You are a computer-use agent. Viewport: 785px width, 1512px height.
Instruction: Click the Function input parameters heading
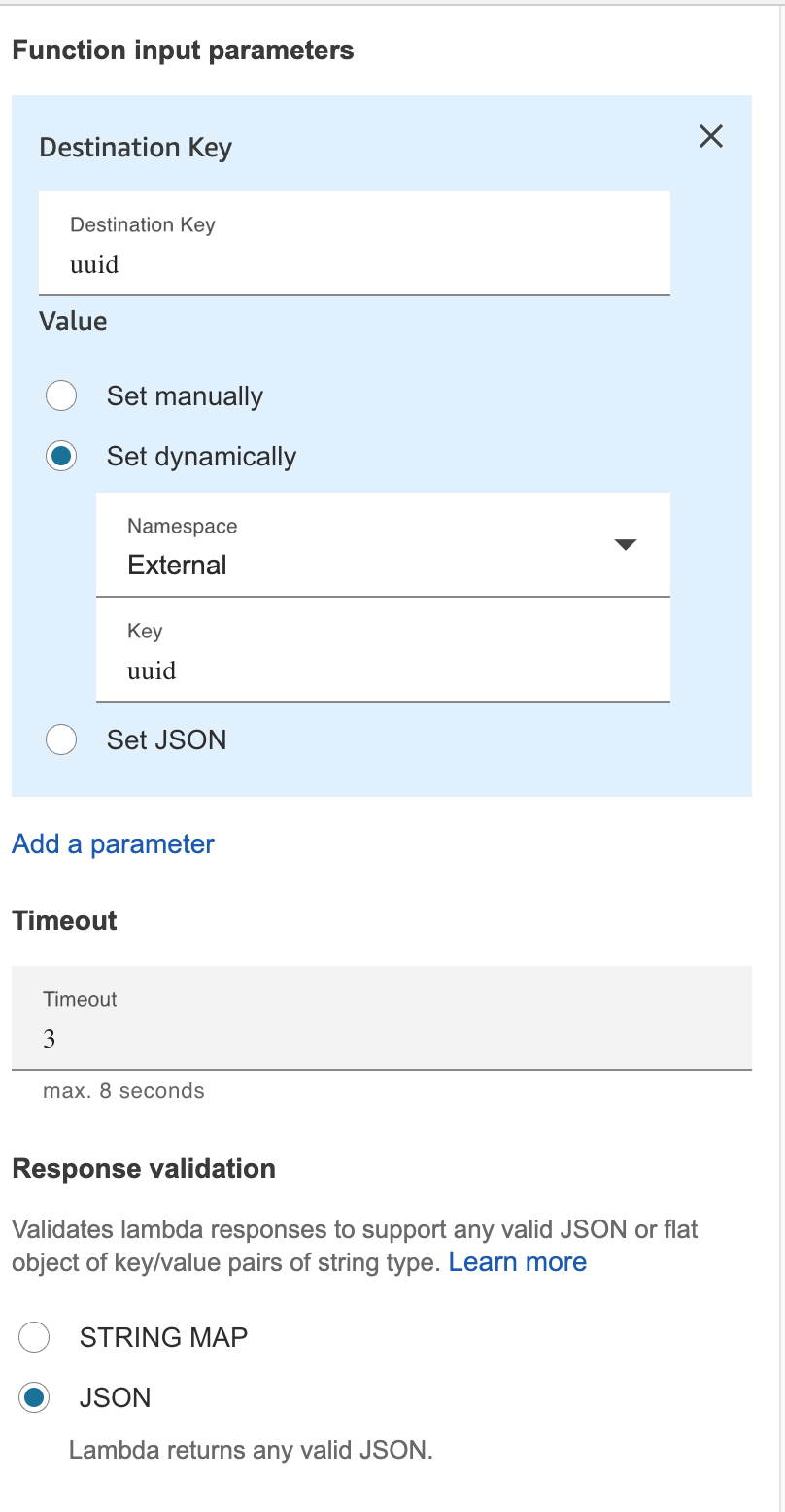click(183, 51)
